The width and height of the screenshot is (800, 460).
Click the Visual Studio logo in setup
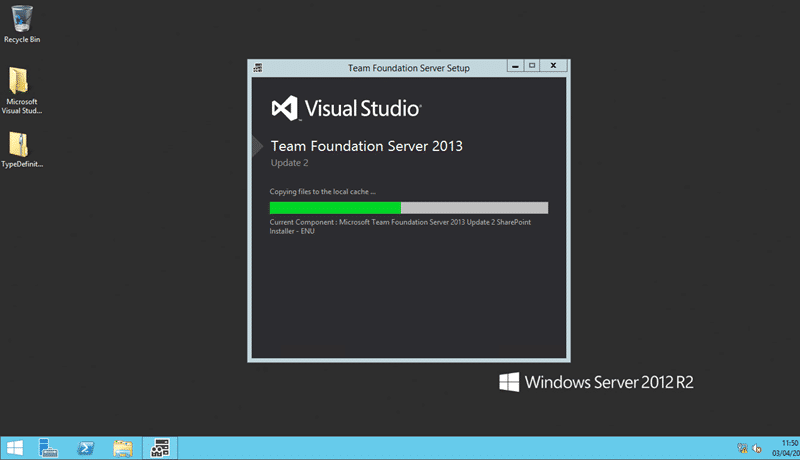(x=346, y=108)
